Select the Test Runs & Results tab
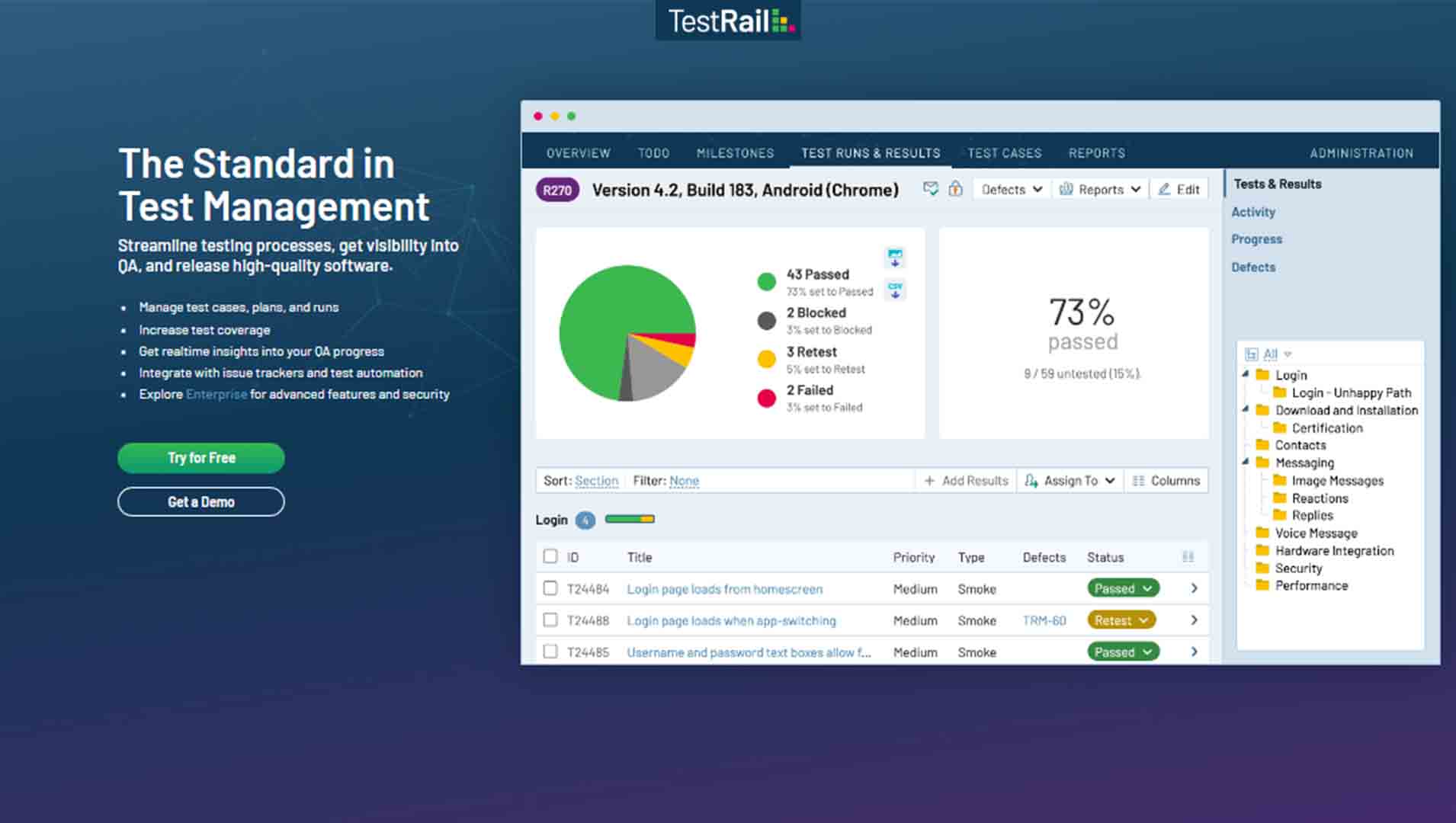The image size is (1456, 823). click(x=871, y=153)
